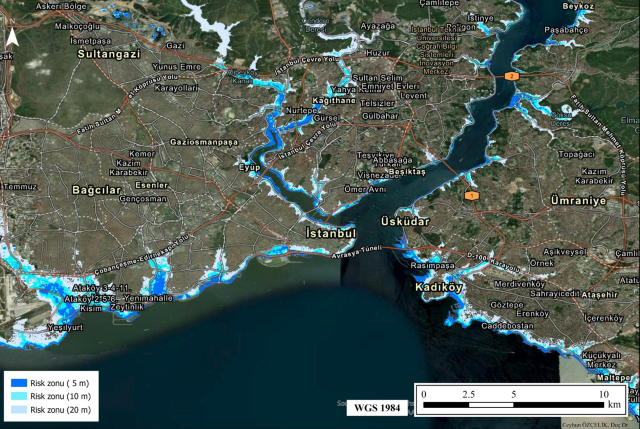Click the Kağıthane district label
The width and height of the screenshot is (640, 429).
[x=335, y=102]
